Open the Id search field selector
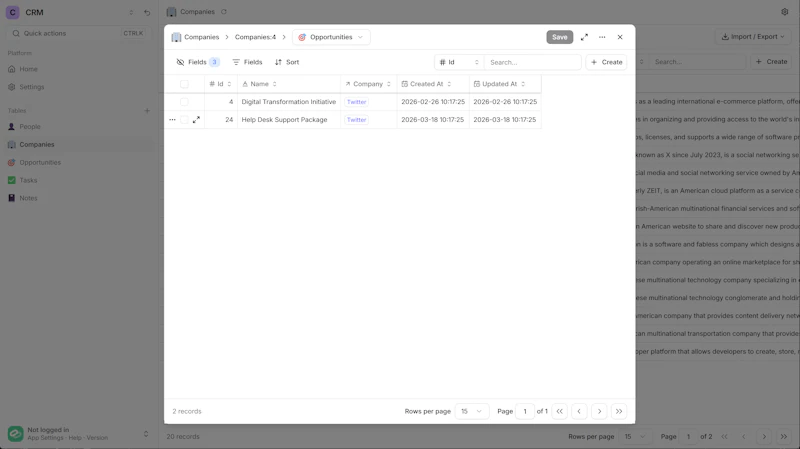 click(x=459, y=62)
